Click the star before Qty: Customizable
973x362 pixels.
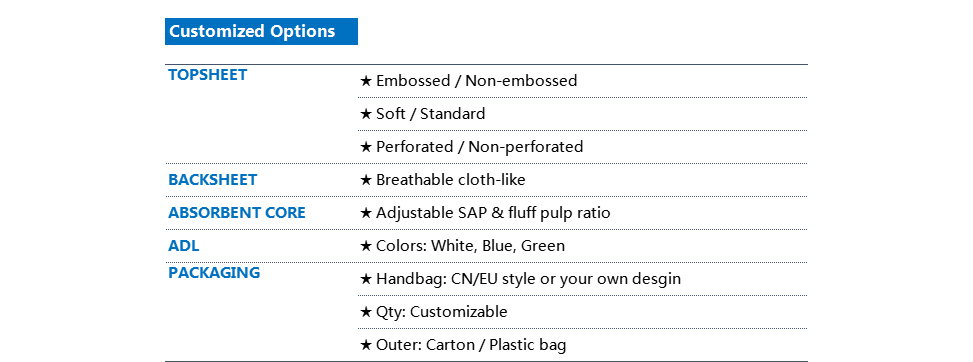tap(366, 312)
